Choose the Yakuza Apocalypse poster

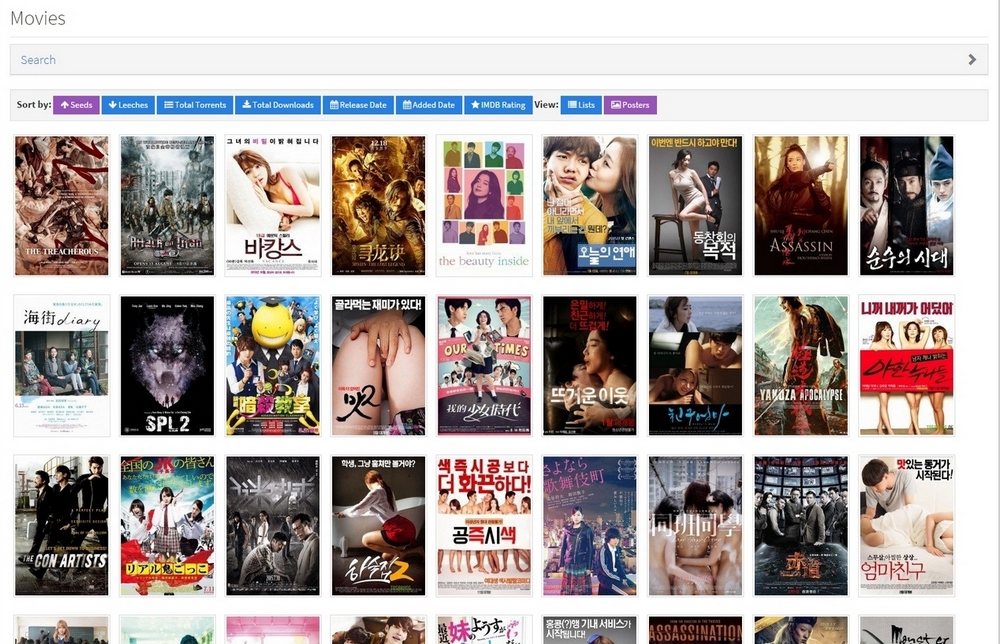click(x=801, y=366)
